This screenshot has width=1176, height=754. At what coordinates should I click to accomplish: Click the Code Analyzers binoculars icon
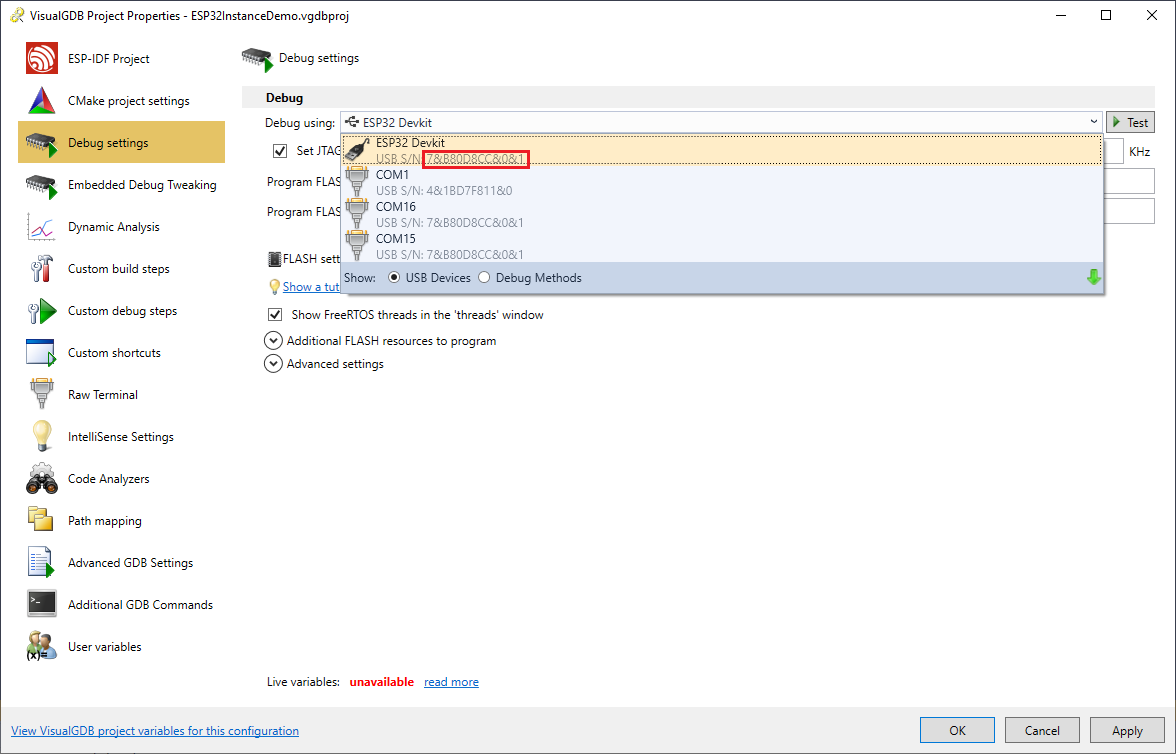click(42, 479)
